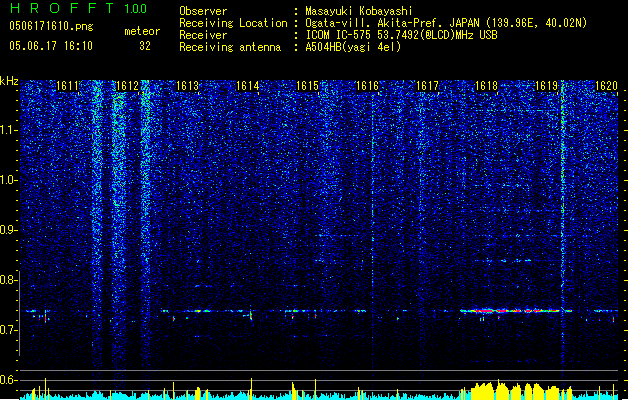This screenshot has width=629, height=400.
Task: Click time marker 1615
Action: pos(307,86)
